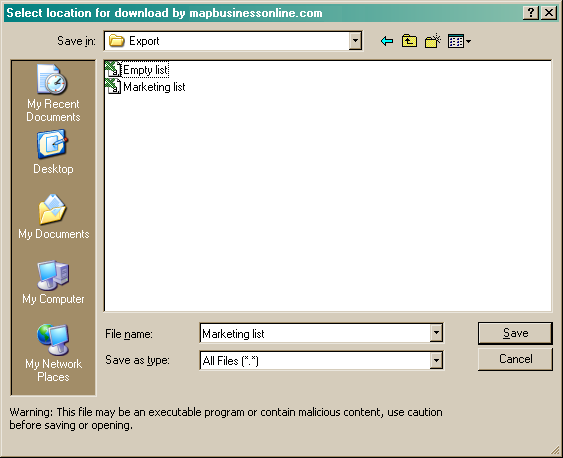This screenshot has height=458, width=563.
Task: Expand the Save in folder dropdown
Action: [355, 41]
